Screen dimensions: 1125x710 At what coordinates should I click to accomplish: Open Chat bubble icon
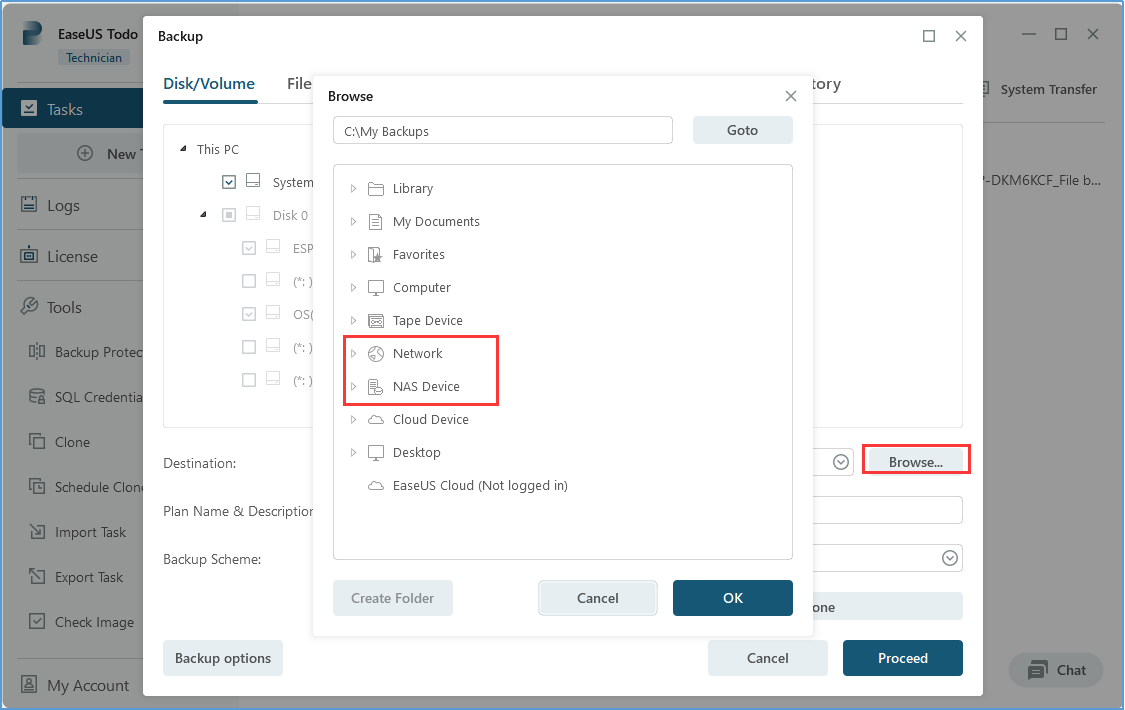point(1038,670)
